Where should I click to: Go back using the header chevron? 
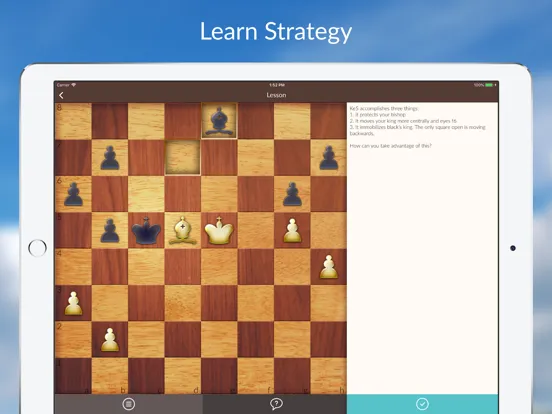(x=61, y=95)
